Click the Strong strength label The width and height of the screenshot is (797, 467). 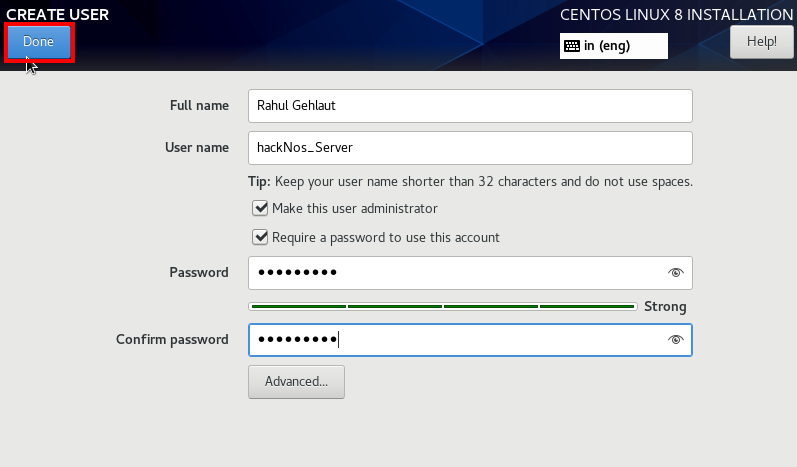[665, 306]
